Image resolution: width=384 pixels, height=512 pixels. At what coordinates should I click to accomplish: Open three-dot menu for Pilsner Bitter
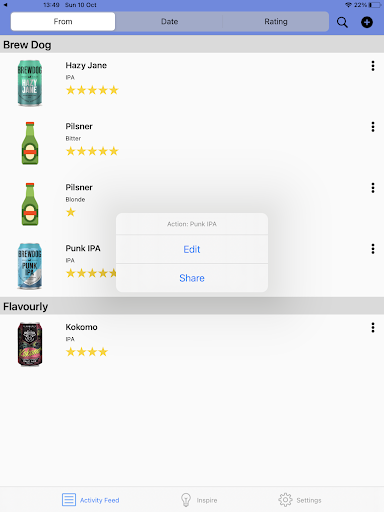373,127
